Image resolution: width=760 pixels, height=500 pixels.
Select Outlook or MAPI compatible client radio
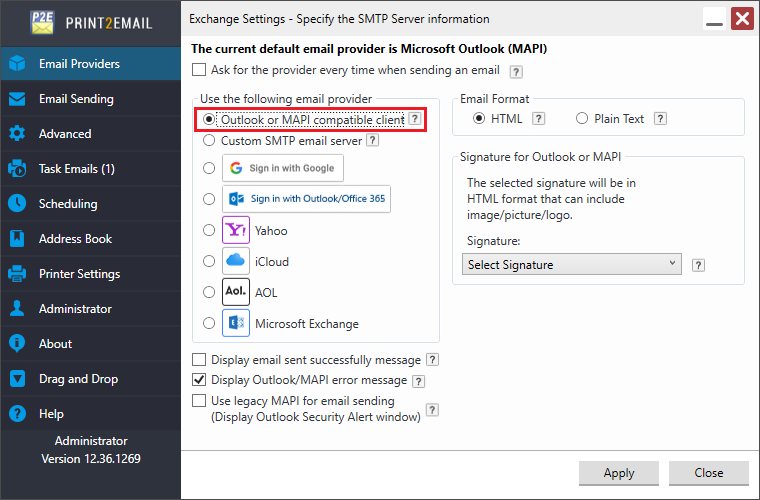click(x=209, y=119)
